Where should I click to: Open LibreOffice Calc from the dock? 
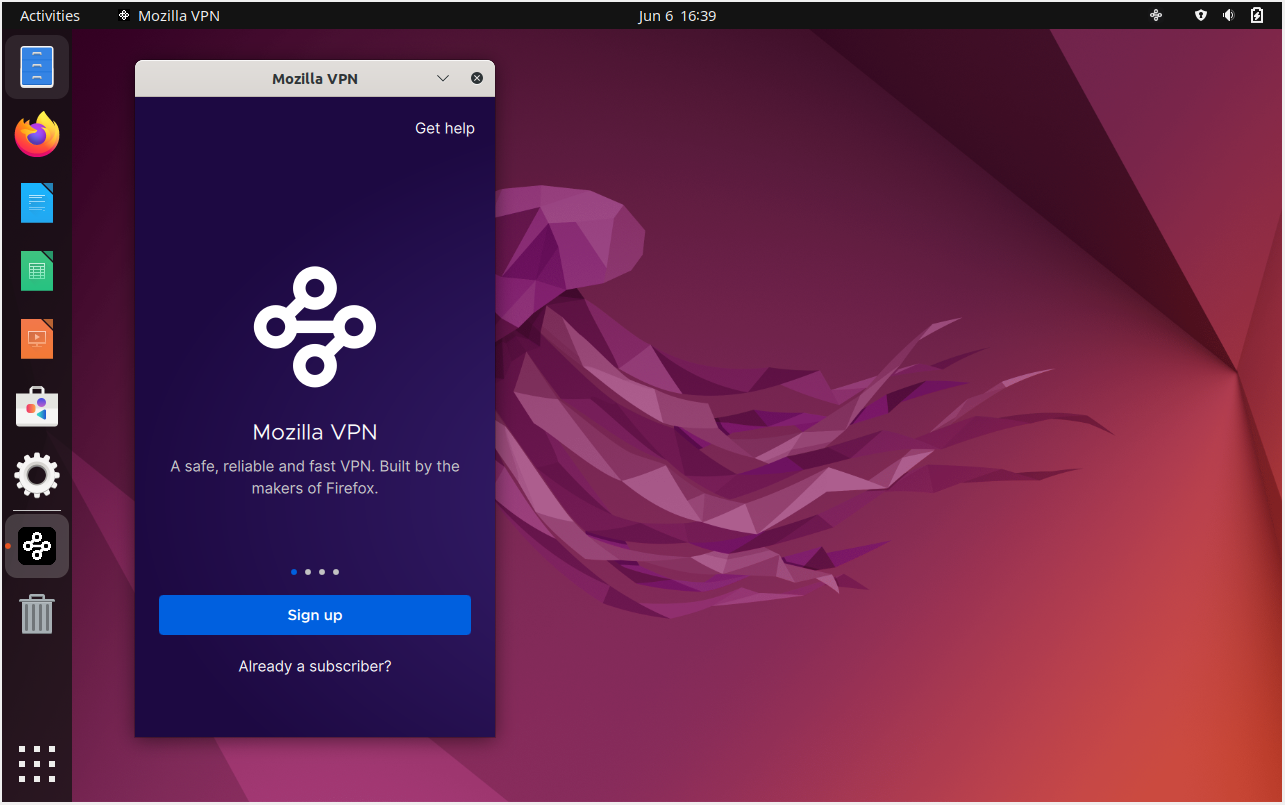(x=37, y=271)
